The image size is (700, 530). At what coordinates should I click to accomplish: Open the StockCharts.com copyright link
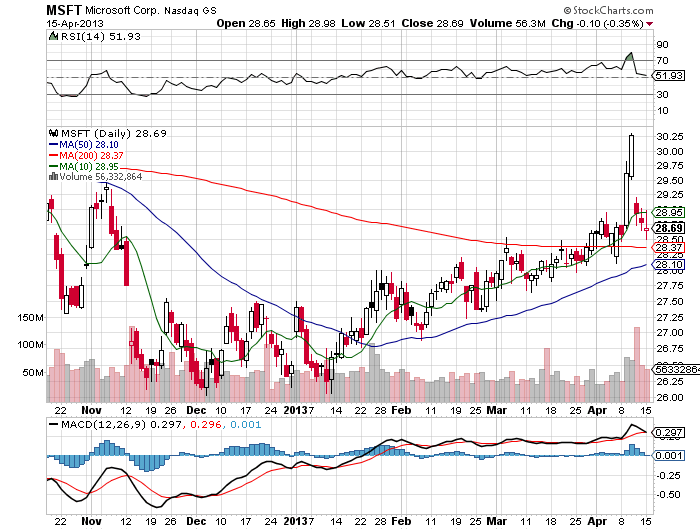[608, 10]
